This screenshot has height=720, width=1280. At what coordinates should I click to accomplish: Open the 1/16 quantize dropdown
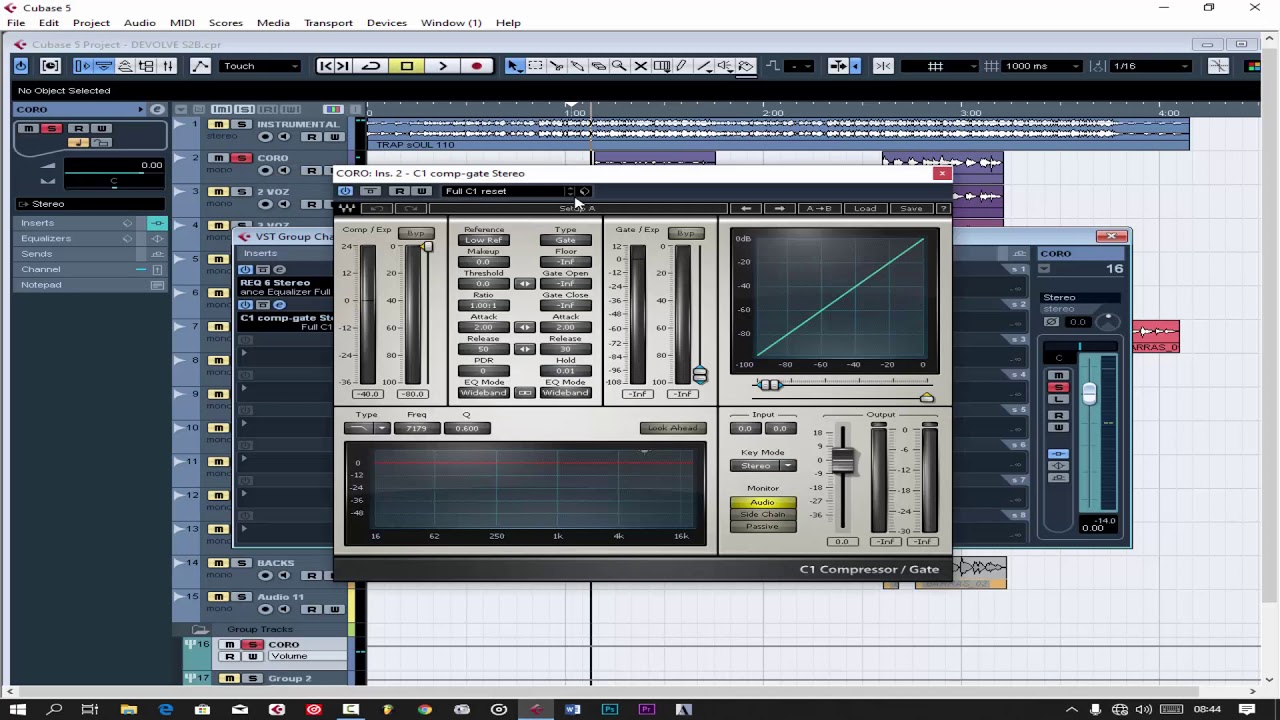(1151, 66)
